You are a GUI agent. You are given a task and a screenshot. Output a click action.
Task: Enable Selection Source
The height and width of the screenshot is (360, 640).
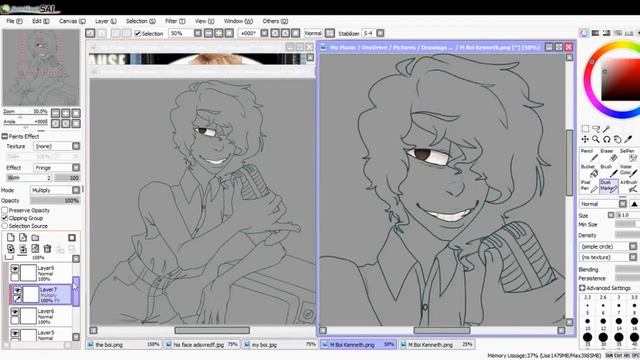point(5,226)
